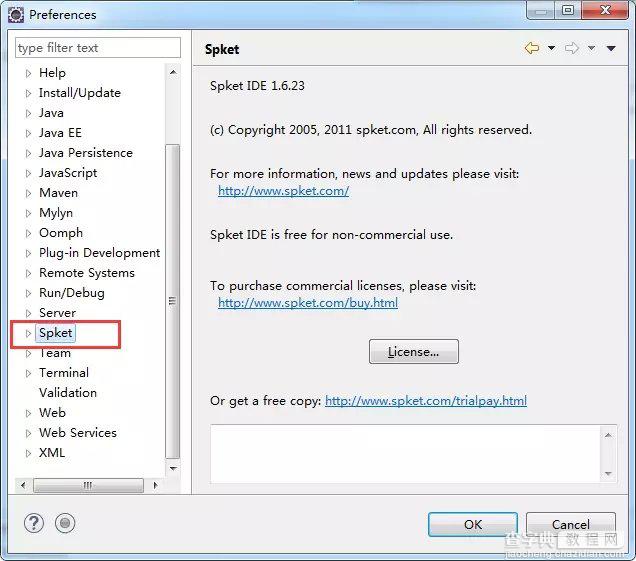Image resolution: width=636 pixels, height=561 pixels.
Task: Select the Mylyn category
Action: click(56, 213)
